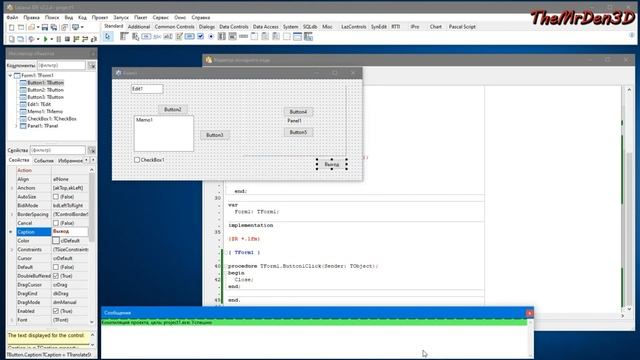This screenshot has height=360, width=640.
Task: Click the Color property clDefault swatch
Action: [x=56, y=241]
